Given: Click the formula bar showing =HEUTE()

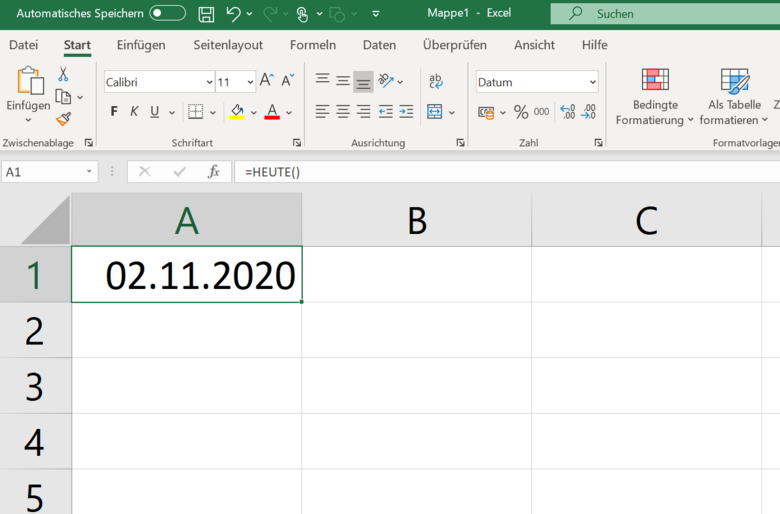Looking at the screenshot, I should [500, 172].
